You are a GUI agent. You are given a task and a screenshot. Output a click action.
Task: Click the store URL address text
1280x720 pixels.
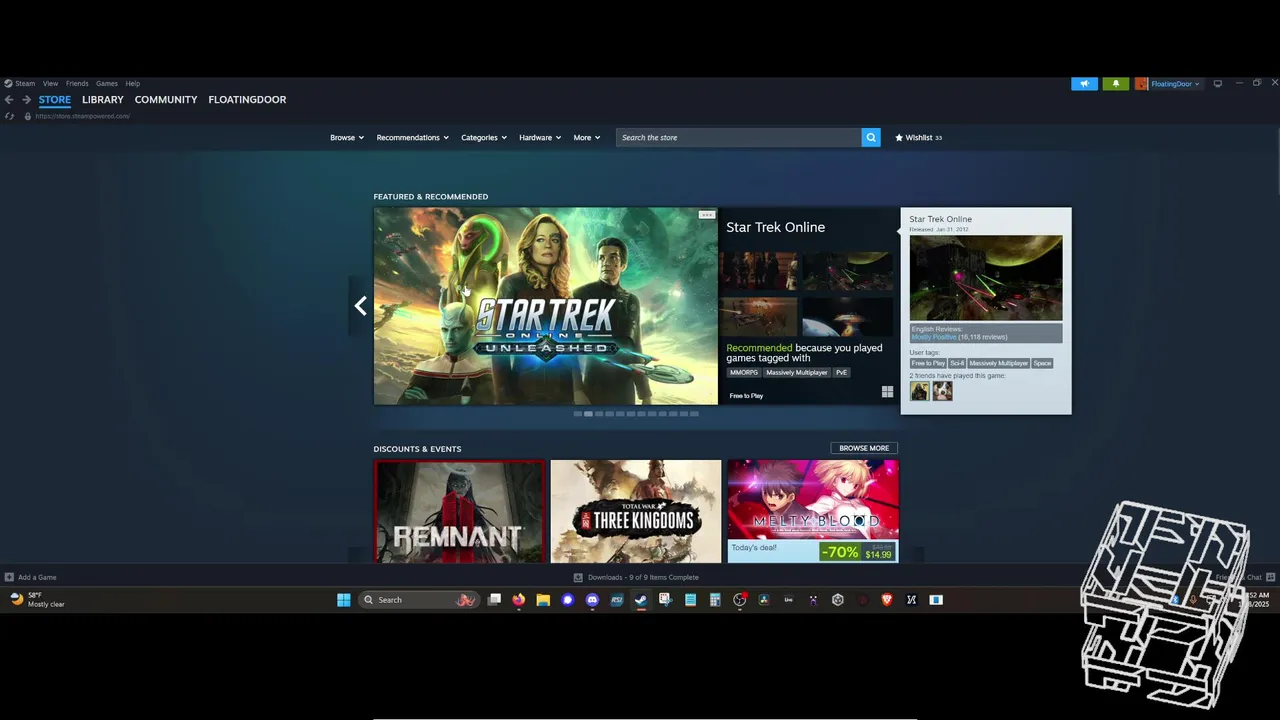83,116
